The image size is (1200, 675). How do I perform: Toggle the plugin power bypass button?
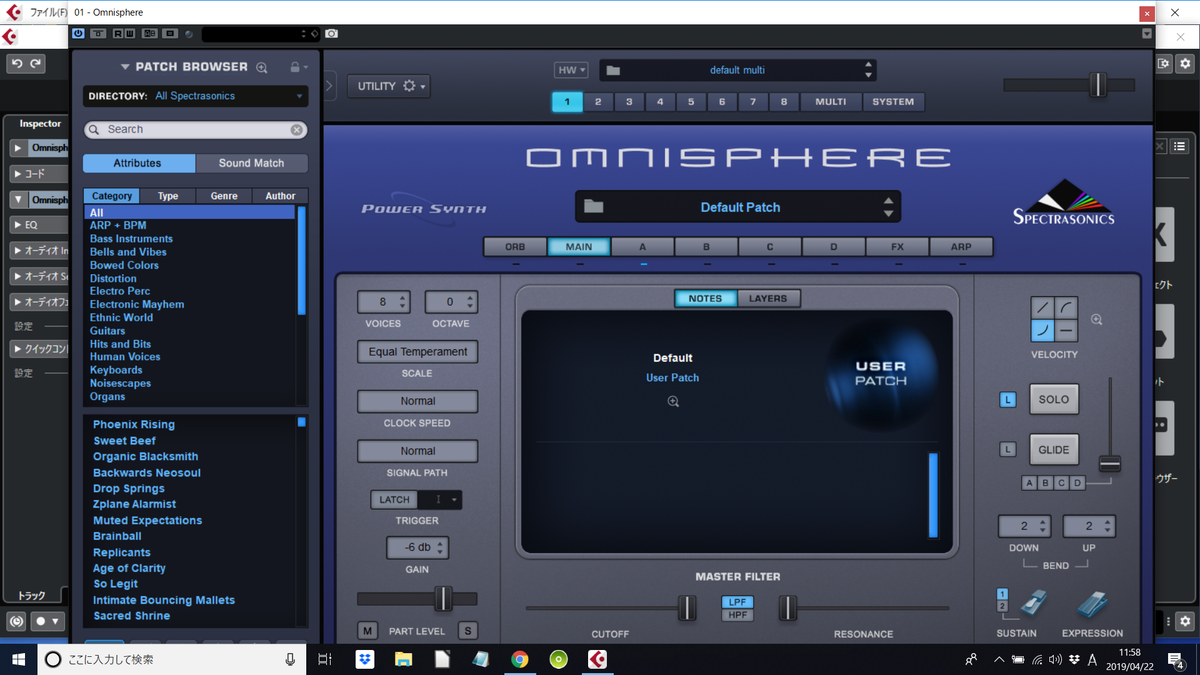[79, 33]
